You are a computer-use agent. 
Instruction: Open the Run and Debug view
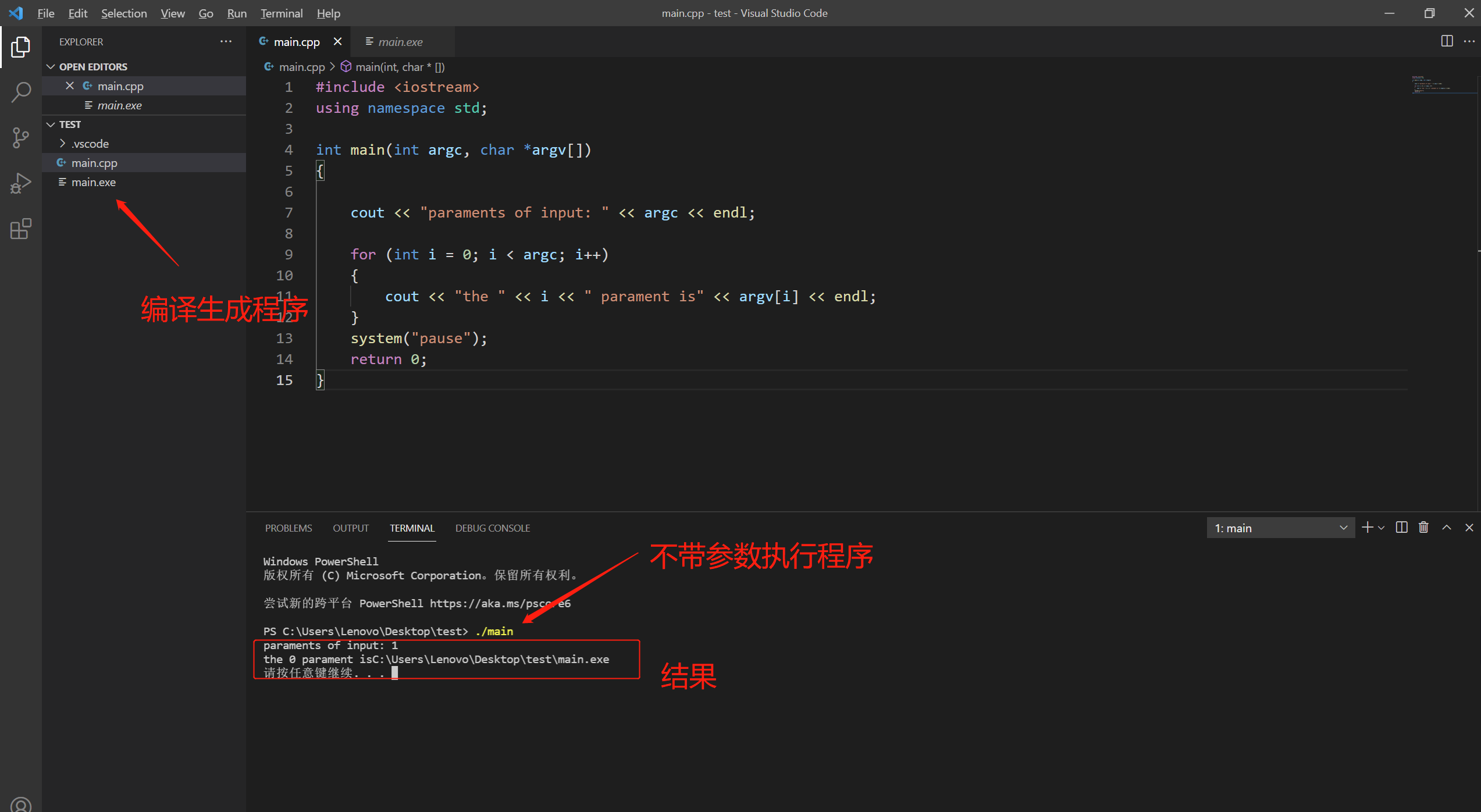pyautogui.click(x=21, y=183)
